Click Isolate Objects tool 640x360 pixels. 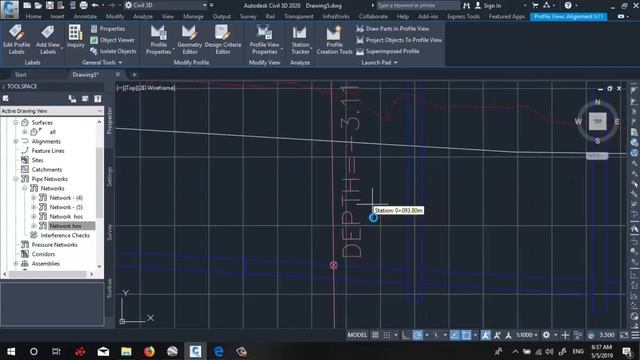[113, 51]
